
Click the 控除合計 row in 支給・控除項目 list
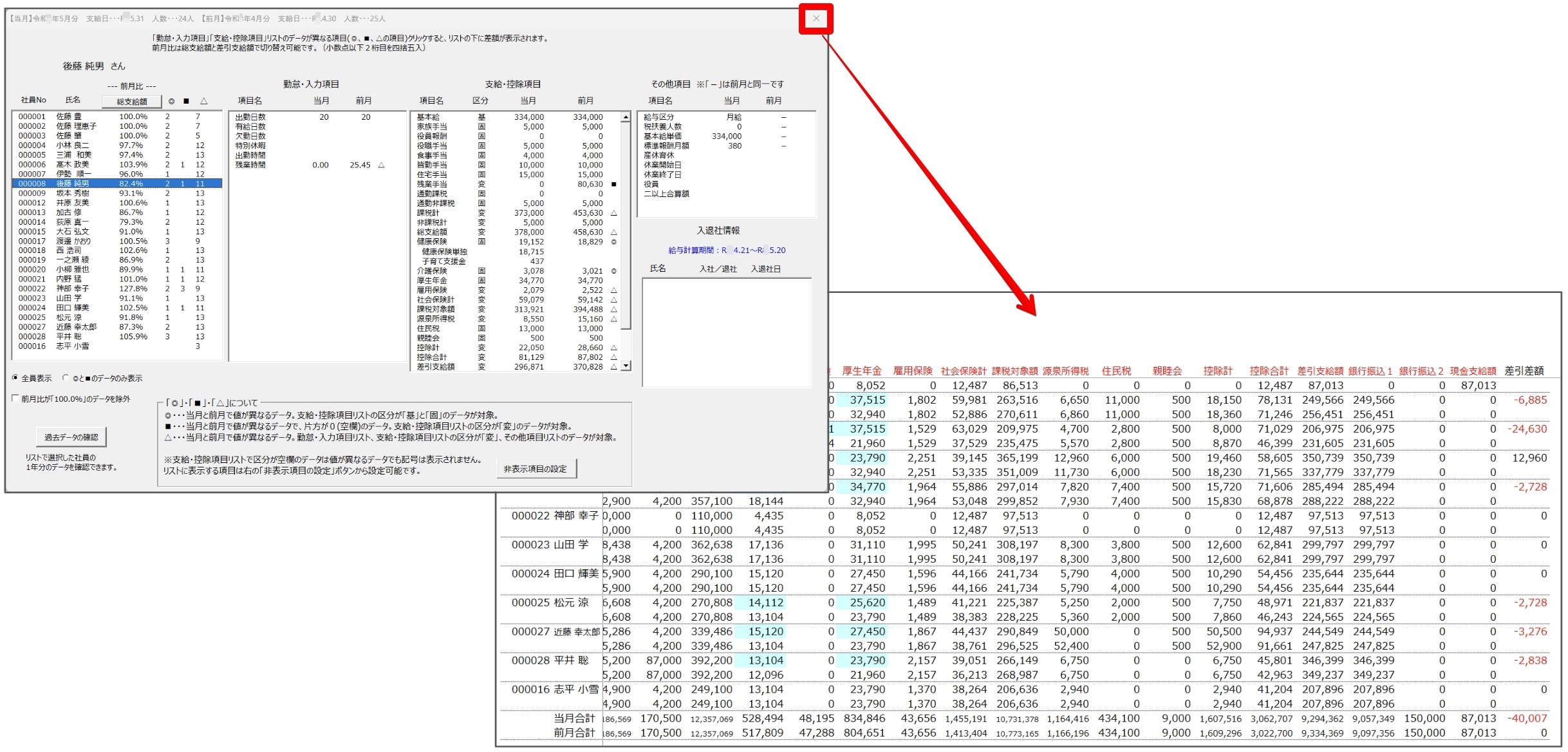click(516, 357)
